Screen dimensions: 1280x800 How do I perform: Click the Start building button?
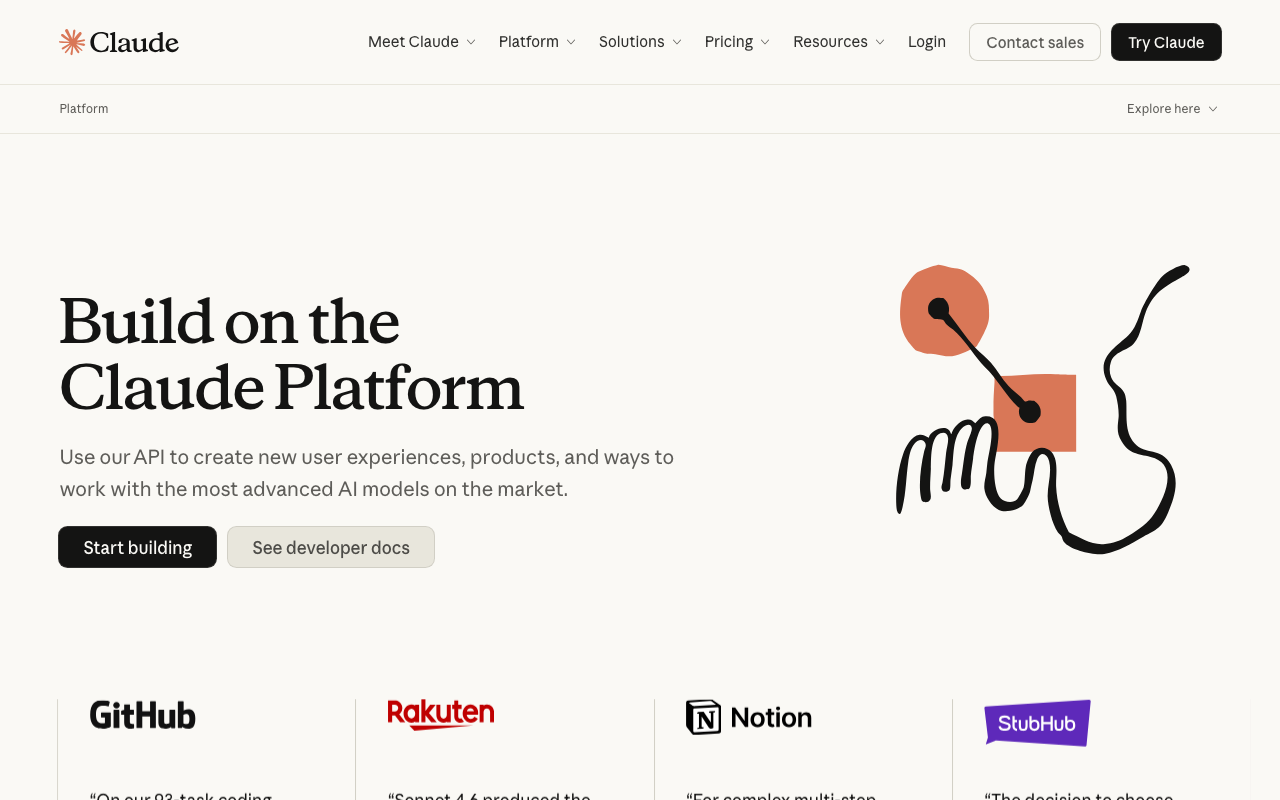coord(138,547)
